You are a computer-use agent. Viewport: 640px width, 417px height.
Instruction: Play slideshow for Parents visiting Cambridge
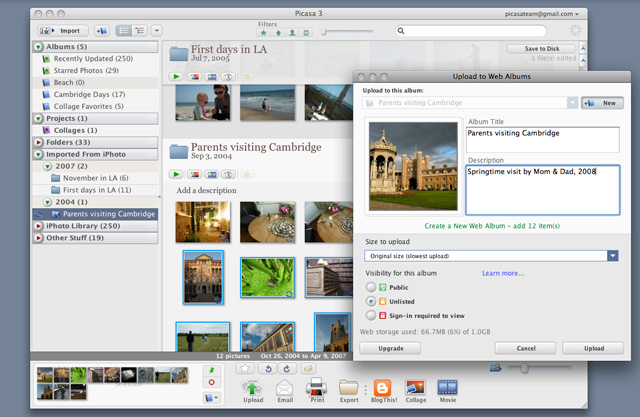(176, 175)
